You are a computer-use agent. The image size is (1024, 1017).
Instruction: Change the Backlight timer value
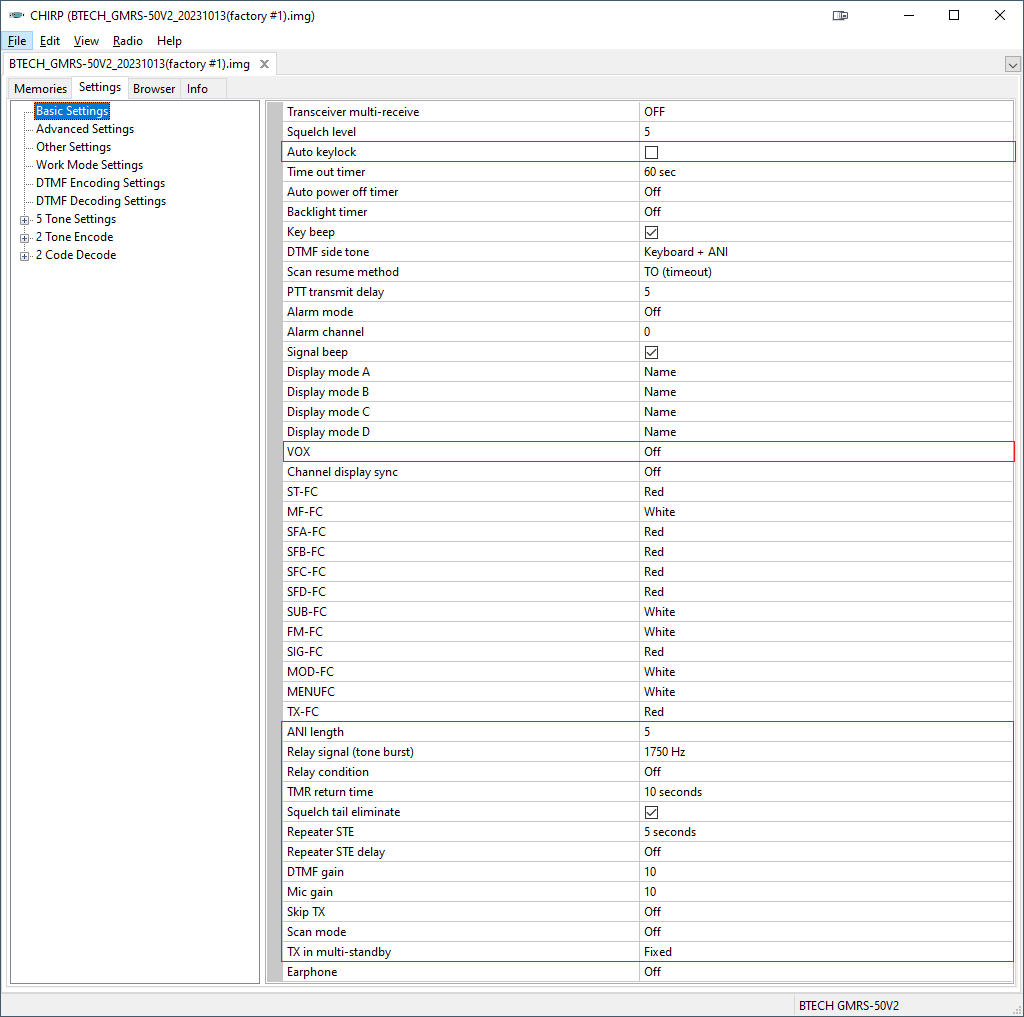coord(825,212)
